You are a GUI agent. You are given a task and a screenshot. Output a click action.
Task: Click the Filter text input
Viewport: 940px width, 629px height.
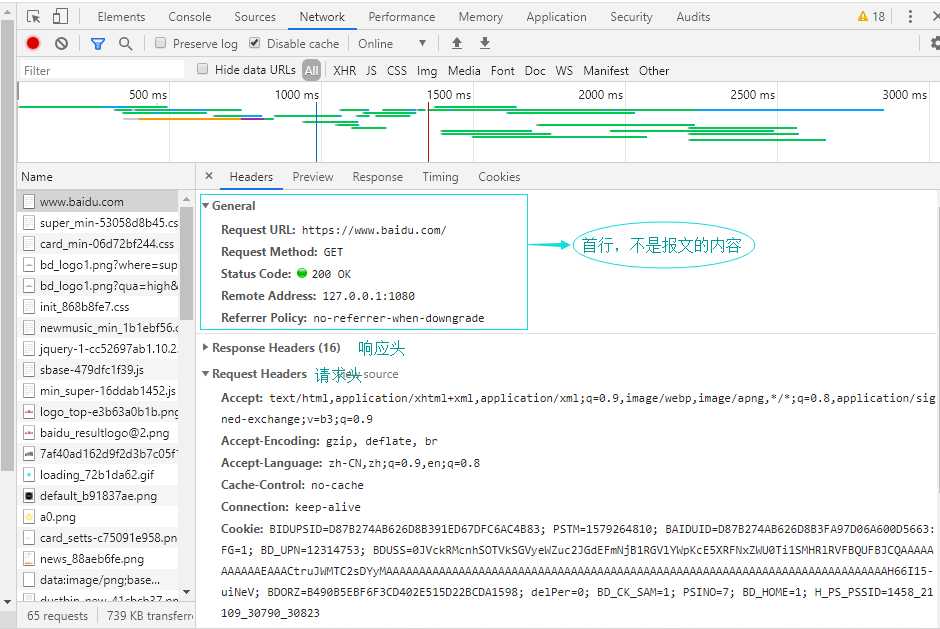click(101, 70)
